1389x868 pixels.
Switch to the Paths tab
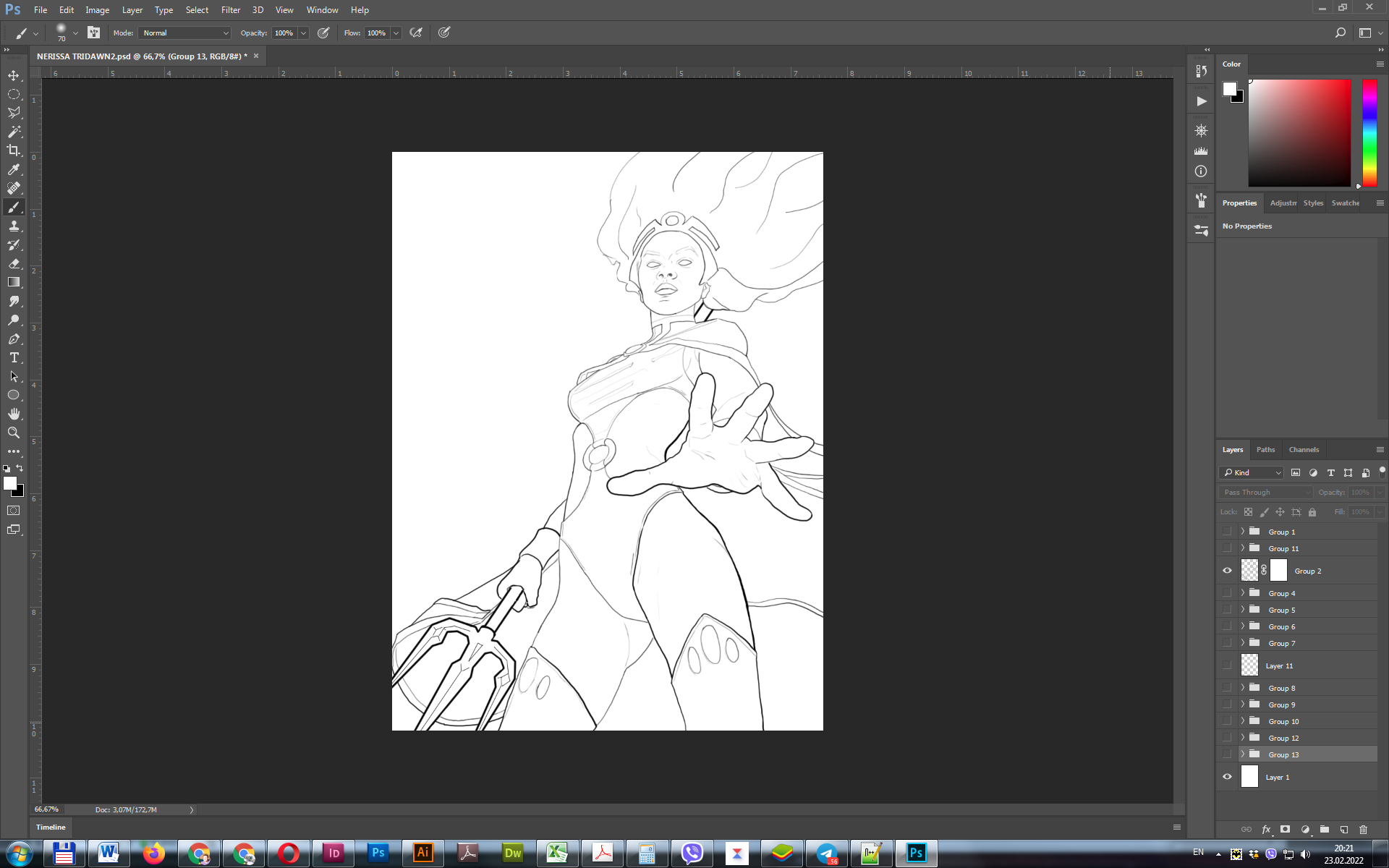pyautogui.click(x=1265, y=449)
